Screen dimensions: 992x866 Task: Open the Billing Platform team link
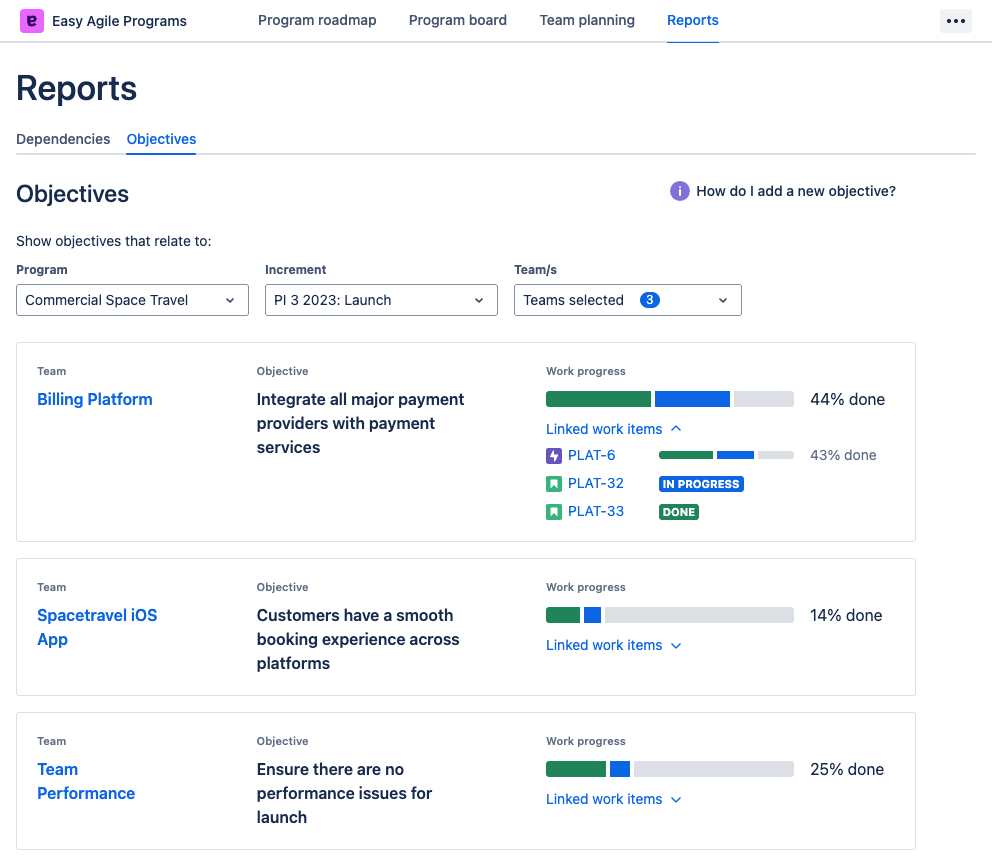coord(95,399)
